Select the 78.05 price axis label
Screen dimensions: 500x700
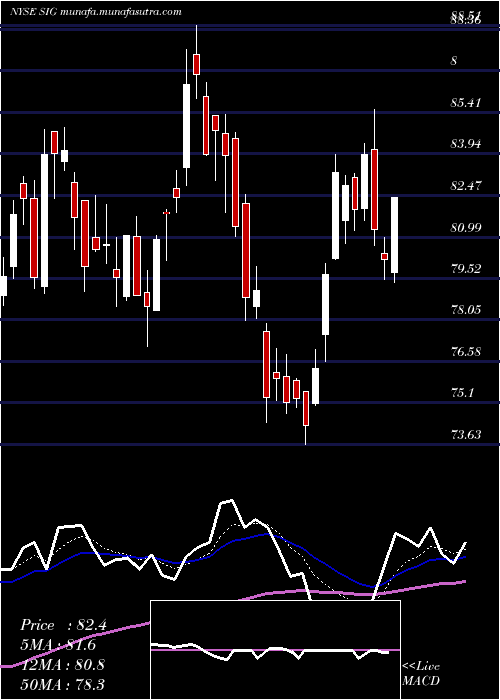tap(466, 309)
